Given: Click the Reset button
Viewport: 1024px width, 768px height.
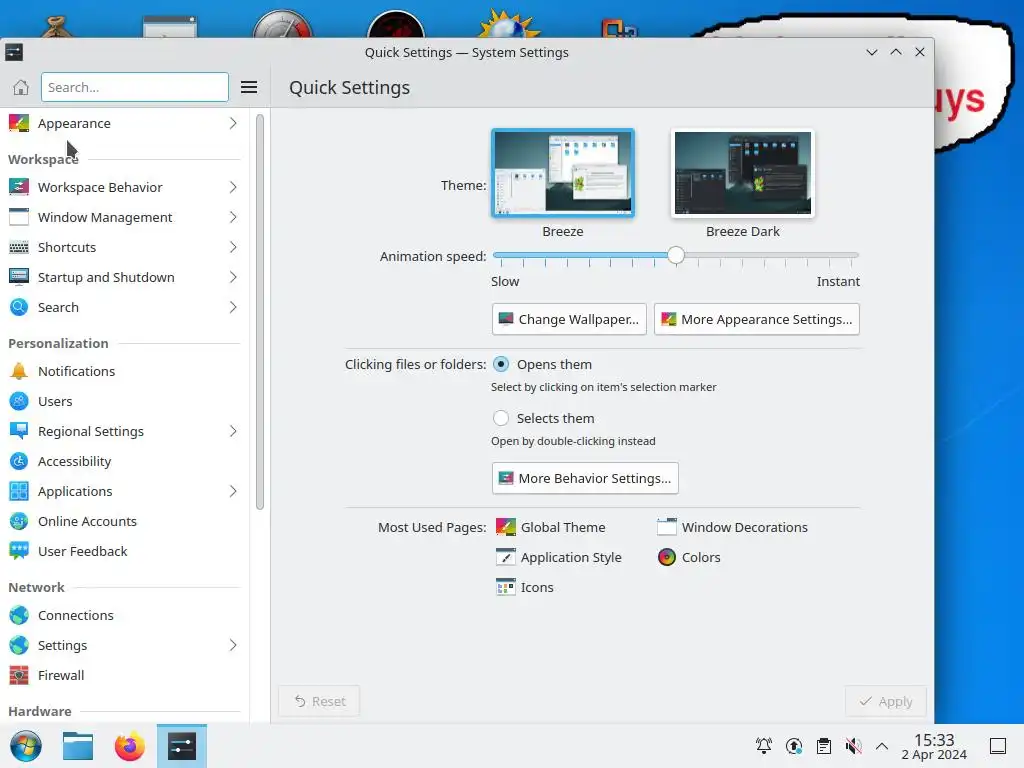Looking at the screenshot, I should [x=319, y=701].
